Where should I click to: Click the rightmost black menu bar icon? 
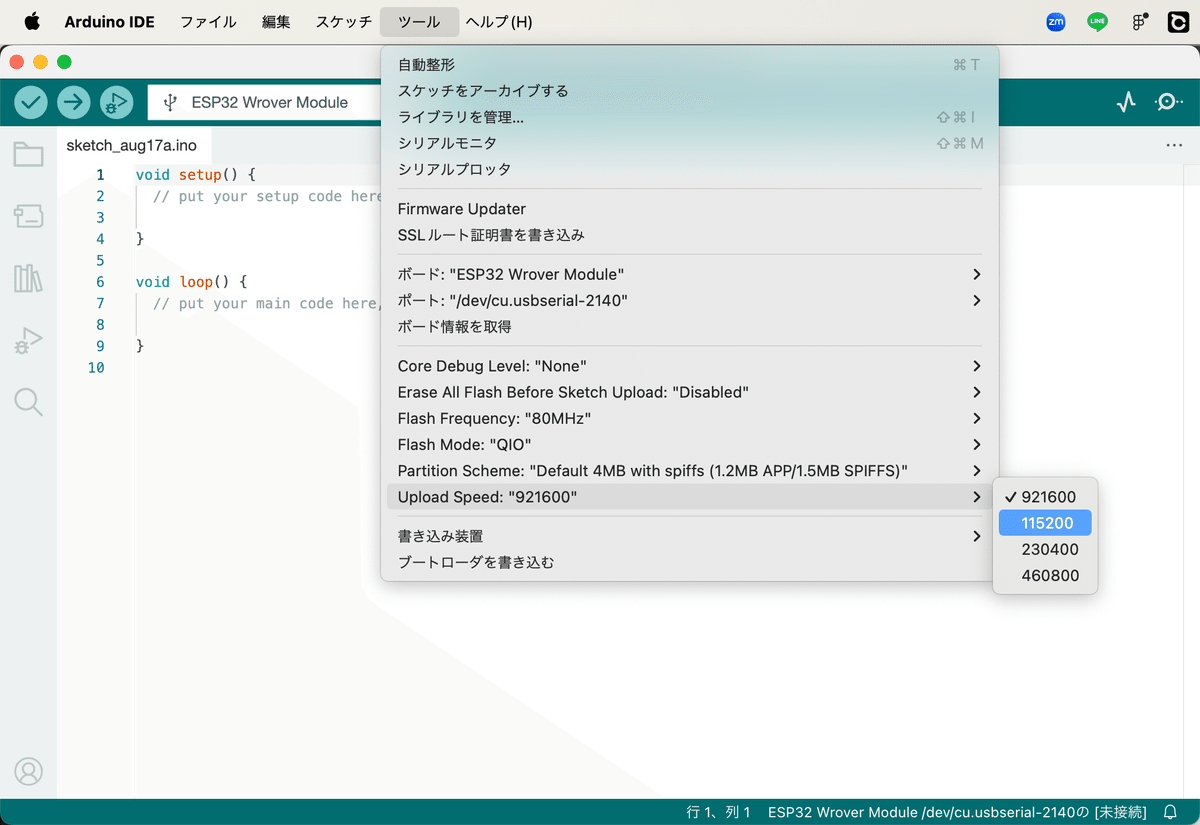click(1178, 22)
